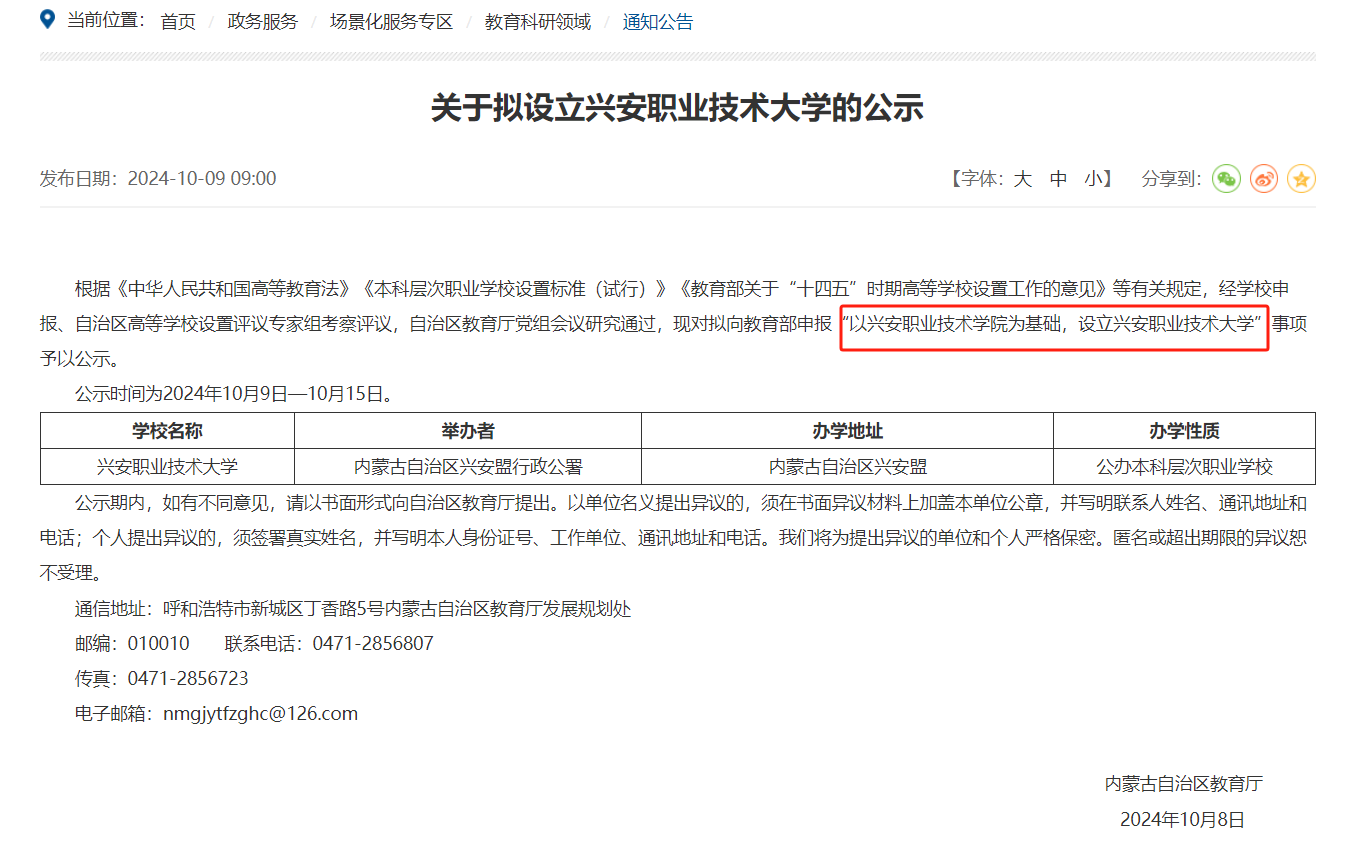Share via the yellow star Qzone icon

click(1302, 178)
